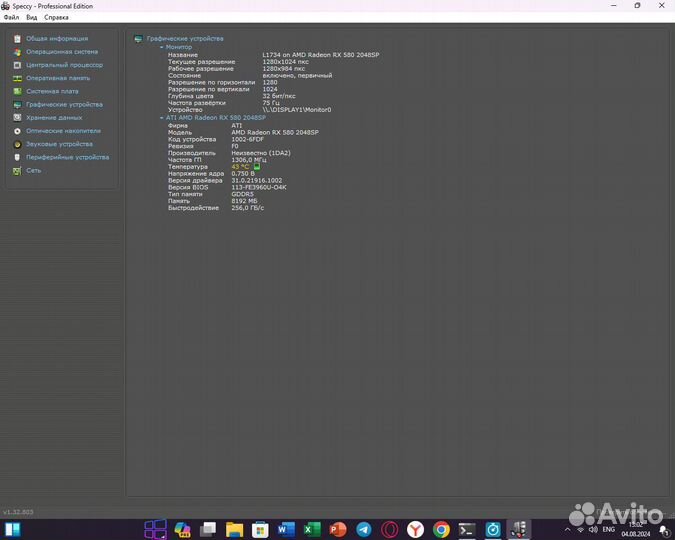The image size is (675, 540).
Task: Click the ENG language indicator
Action: [608, 529]
